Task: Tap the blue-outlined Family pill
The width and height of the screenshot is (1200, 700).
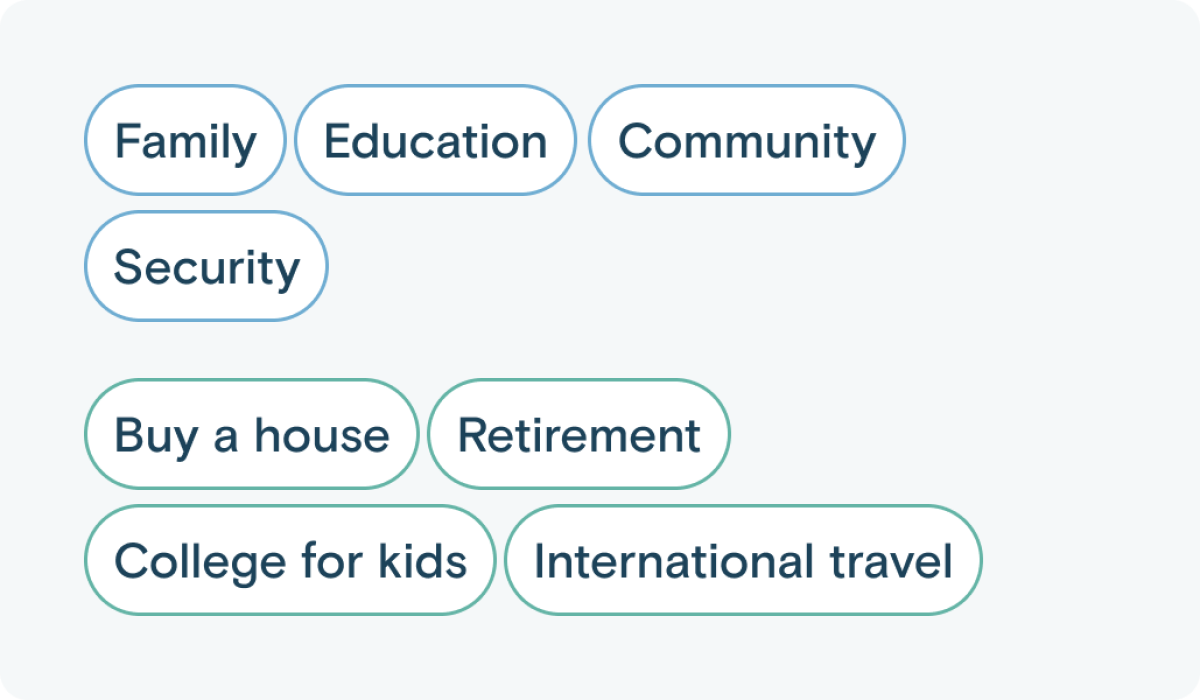Action: pos(185,141)
